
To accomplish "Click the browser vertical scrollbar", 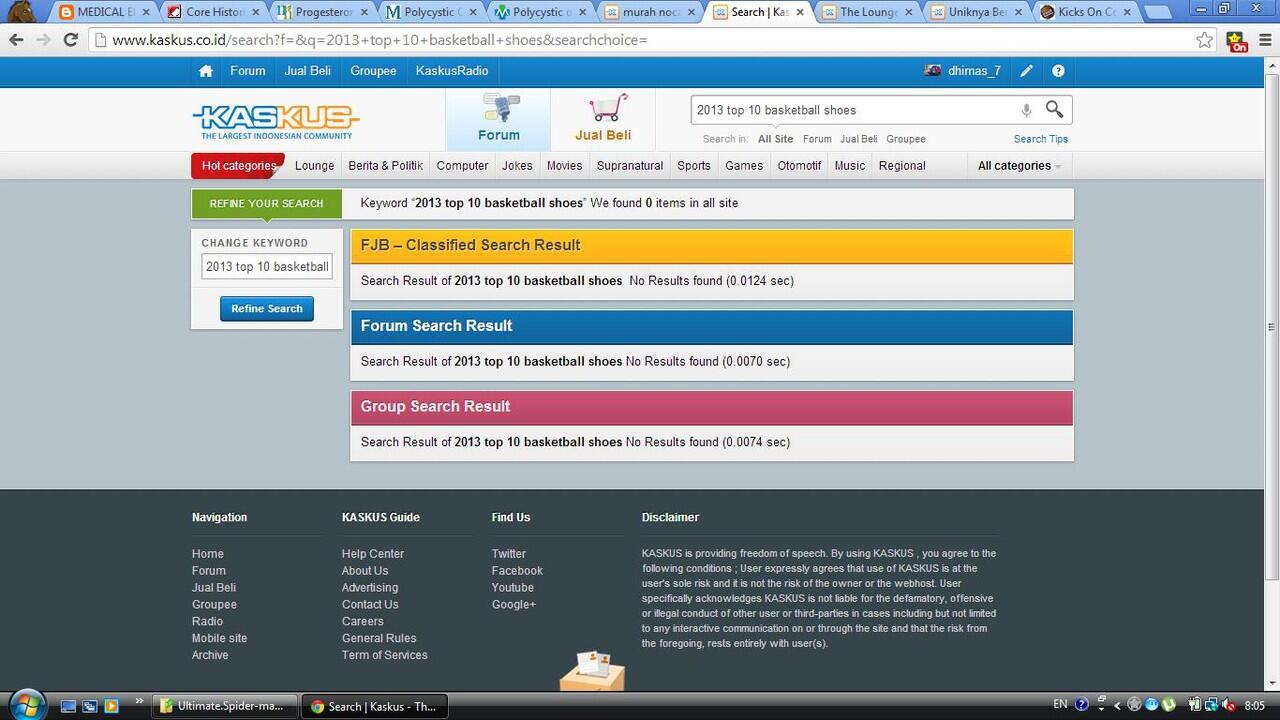I will (1272, 327).
